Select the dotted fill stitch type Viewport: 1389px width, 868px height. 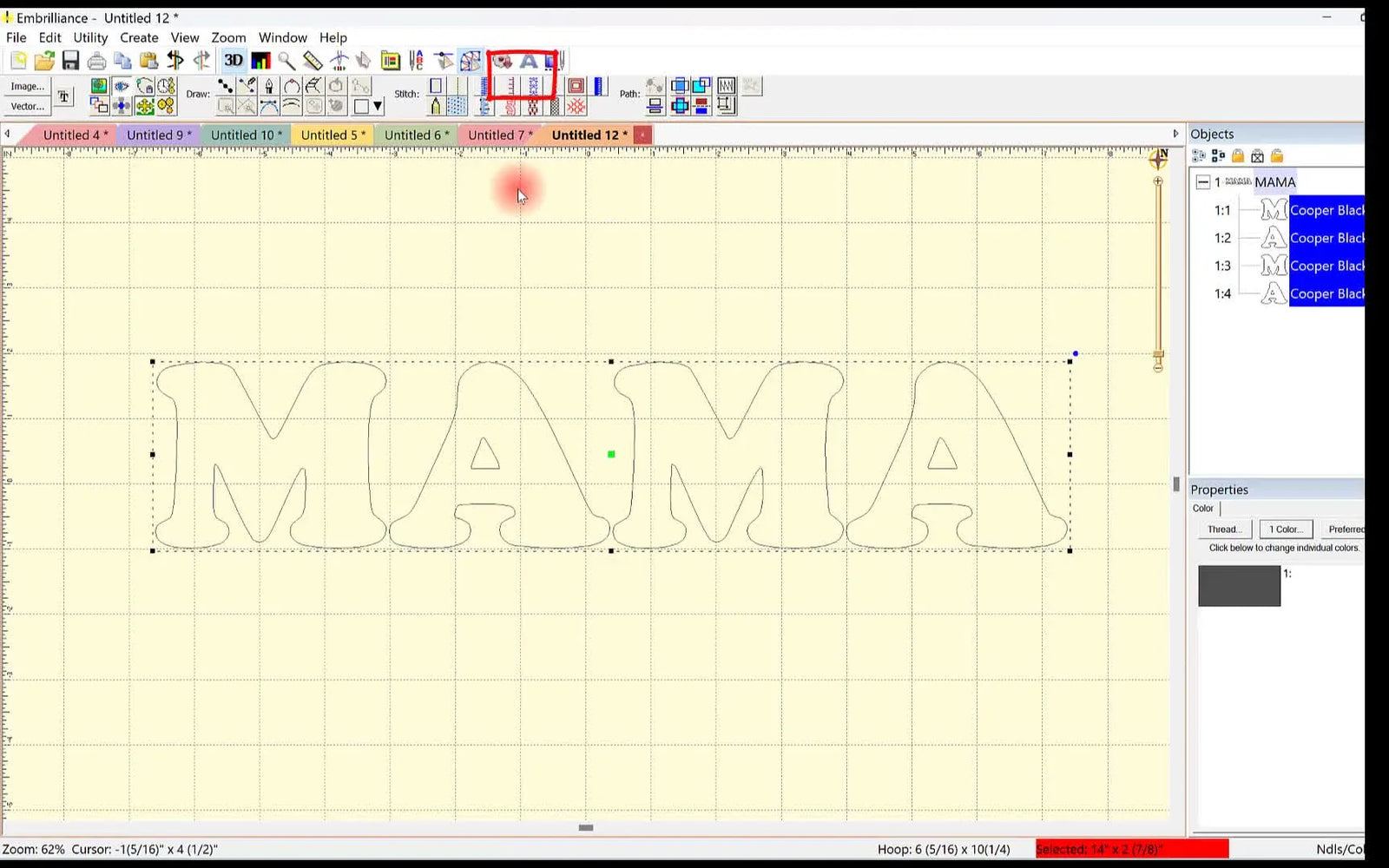(x=458, y=106)
